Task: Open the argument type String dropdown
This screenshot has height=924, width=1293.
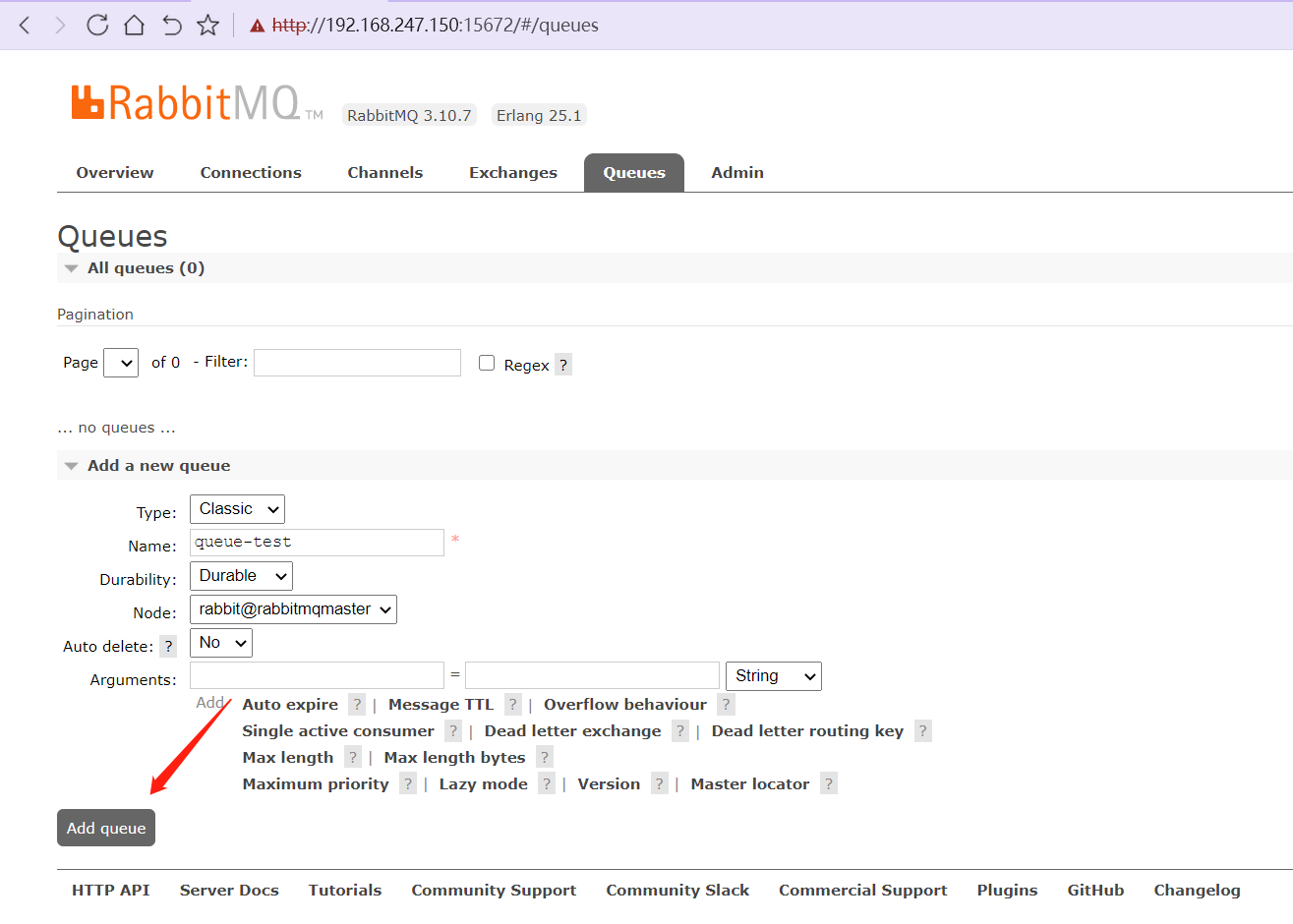Action: pos(774,676)
